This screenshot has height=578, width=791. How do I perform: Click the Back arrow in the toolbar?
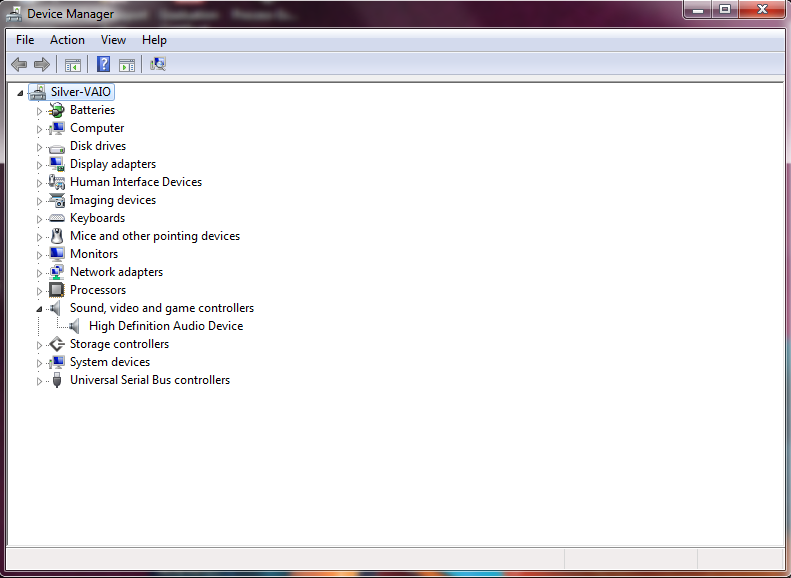click(x=19, y=65)
